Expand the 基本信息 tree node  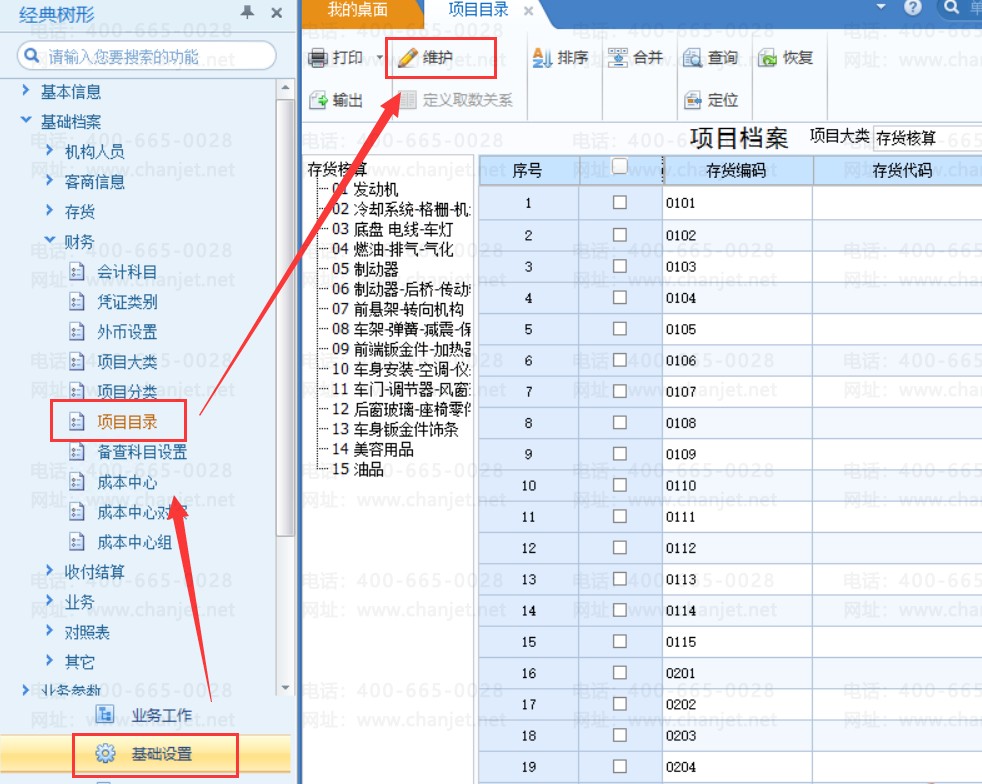coord(26,90)
